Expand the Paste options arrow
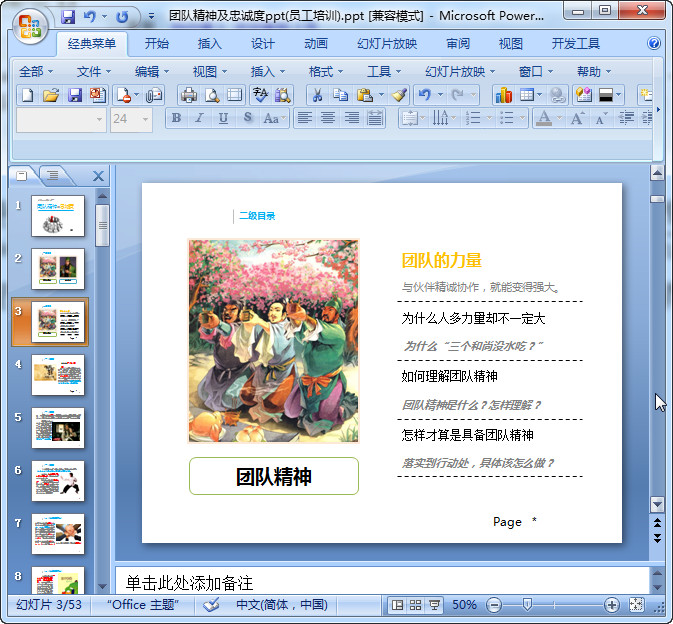673x624 pixels. point(381,95)
